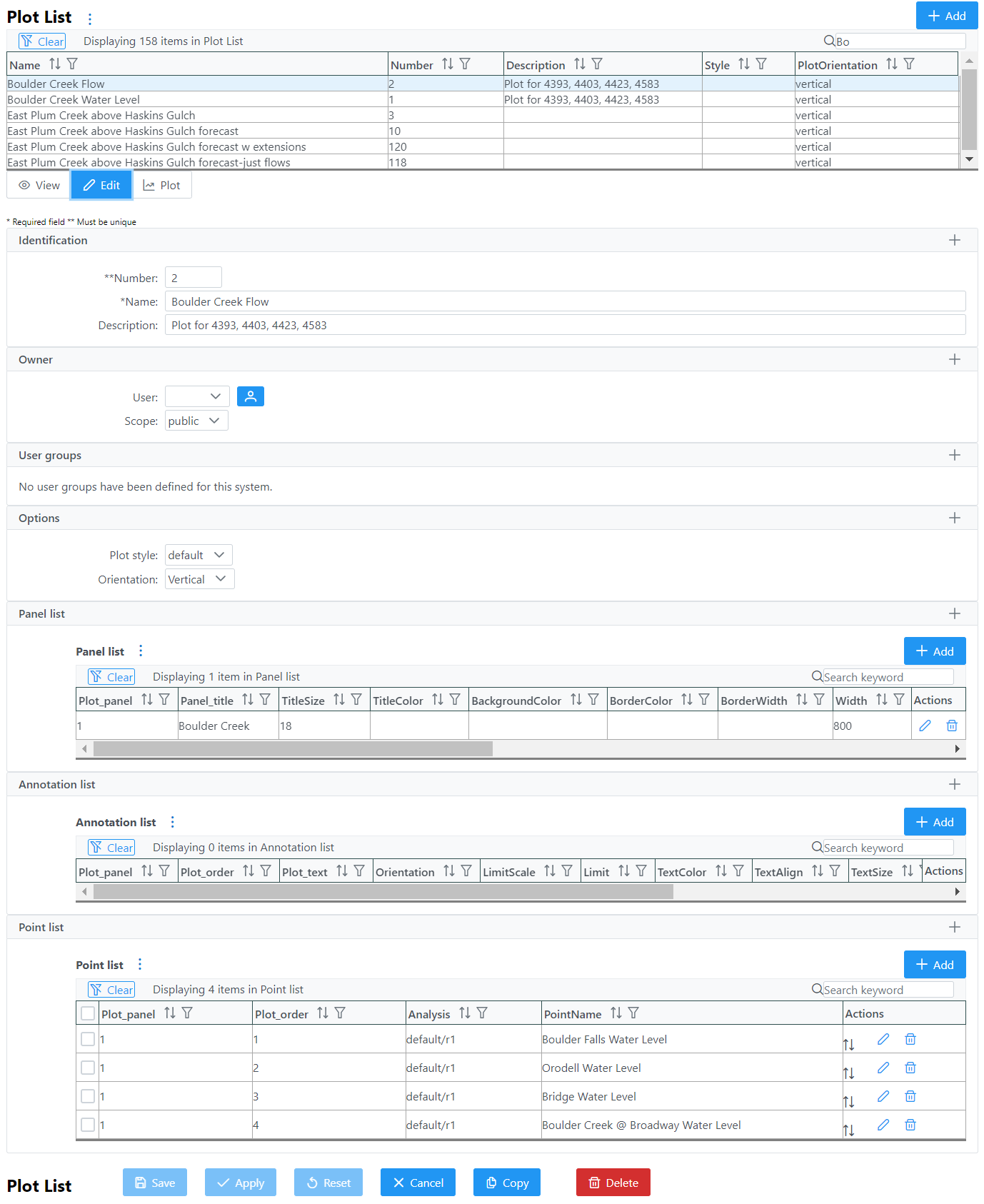Open the Plot List three-dot menu at top

click(x=90, y=19)
